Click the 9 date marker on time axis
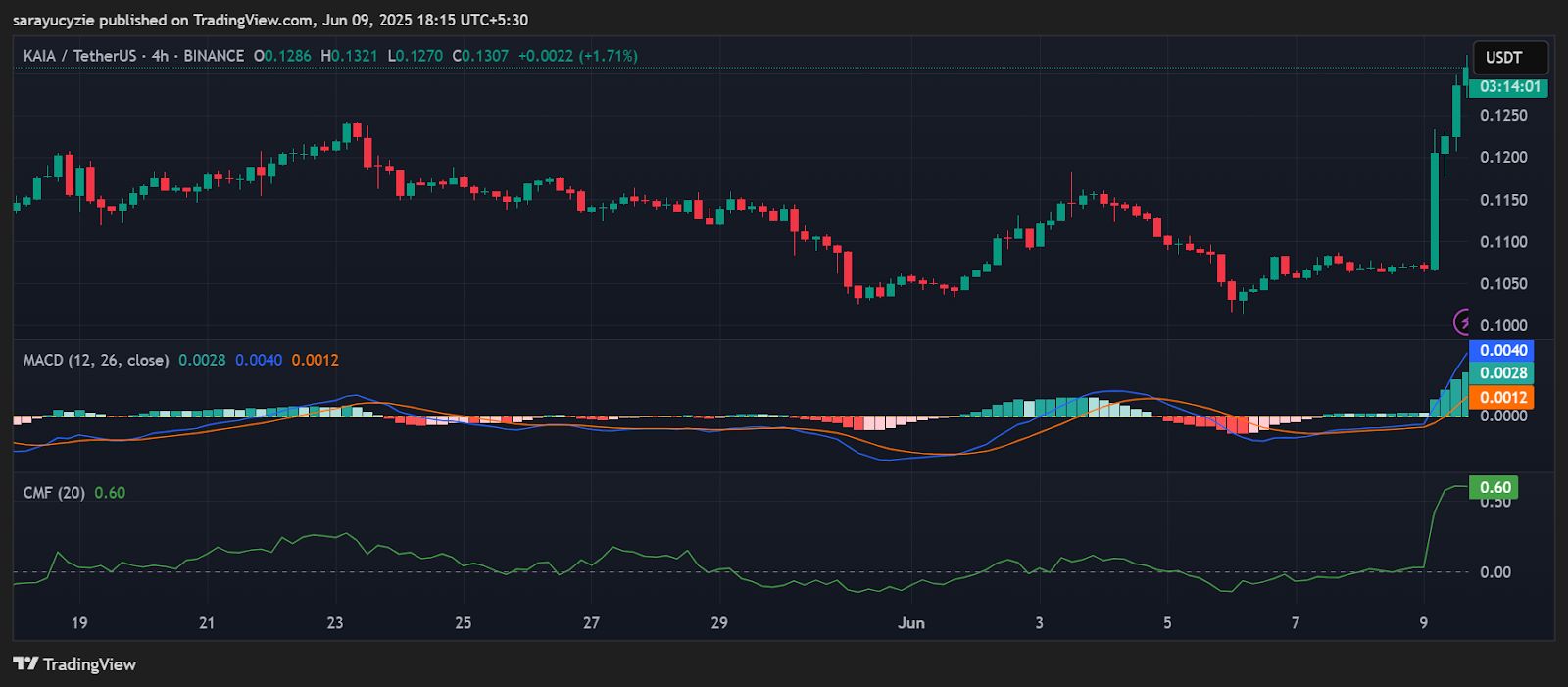The image size is (1568, 687). pyautogui.click(x=1423, y=623)
